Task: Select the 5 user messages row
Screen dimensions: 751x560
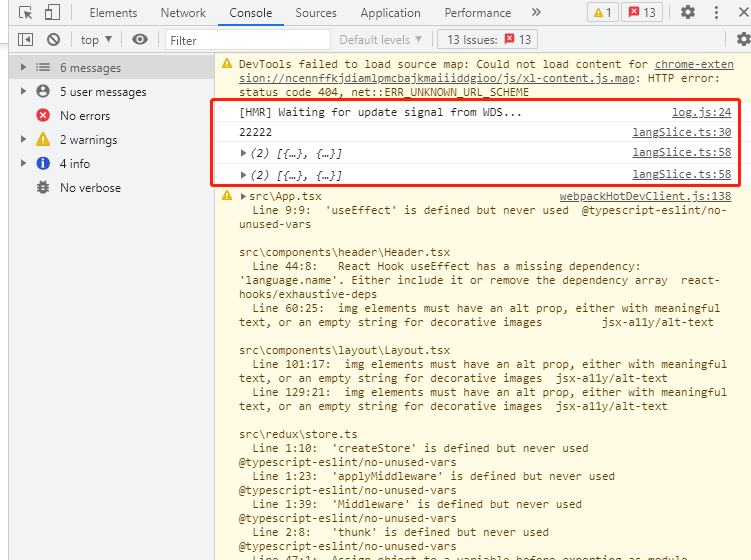Action: [x=112, y=91]
